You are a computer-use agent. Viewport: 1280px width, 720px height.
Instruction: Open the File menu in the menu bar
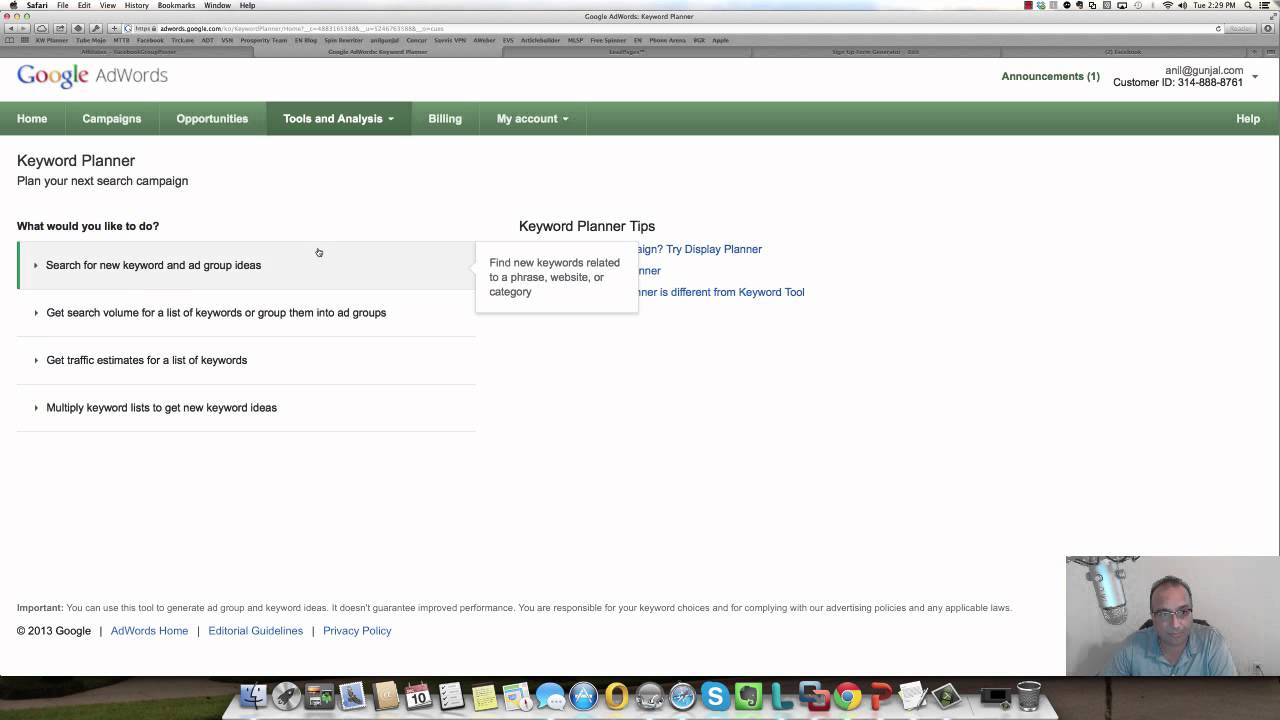[x=62, y=5]
